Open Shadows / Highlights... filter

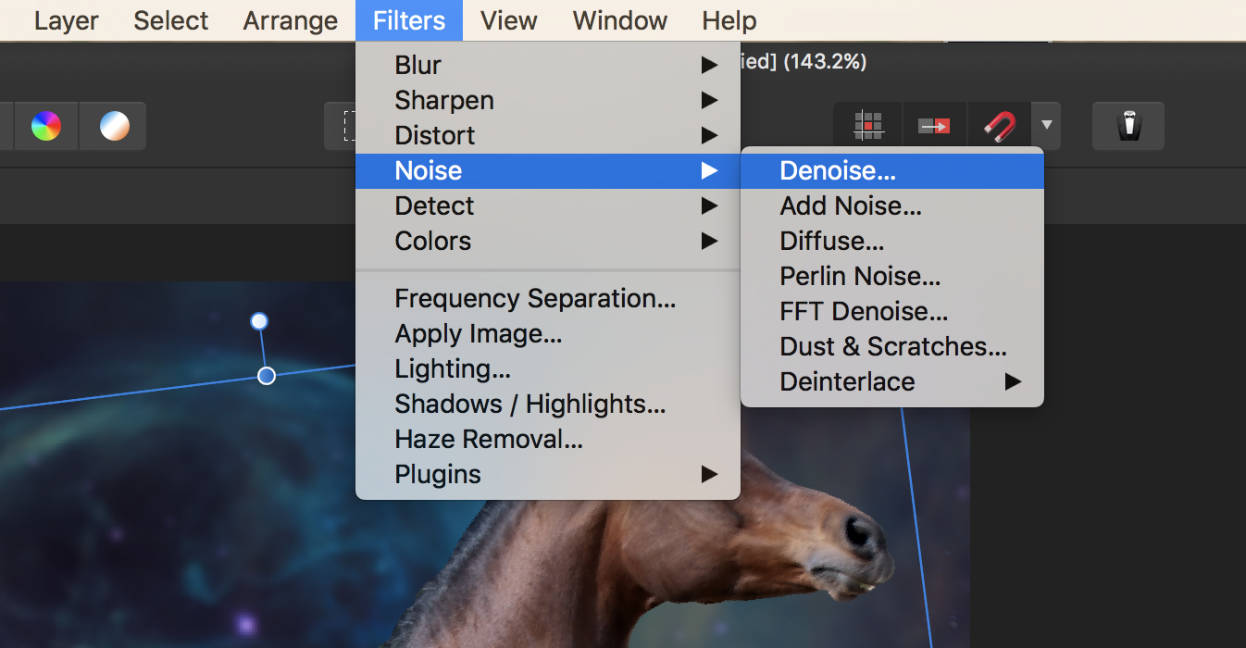tap(548, 404)
